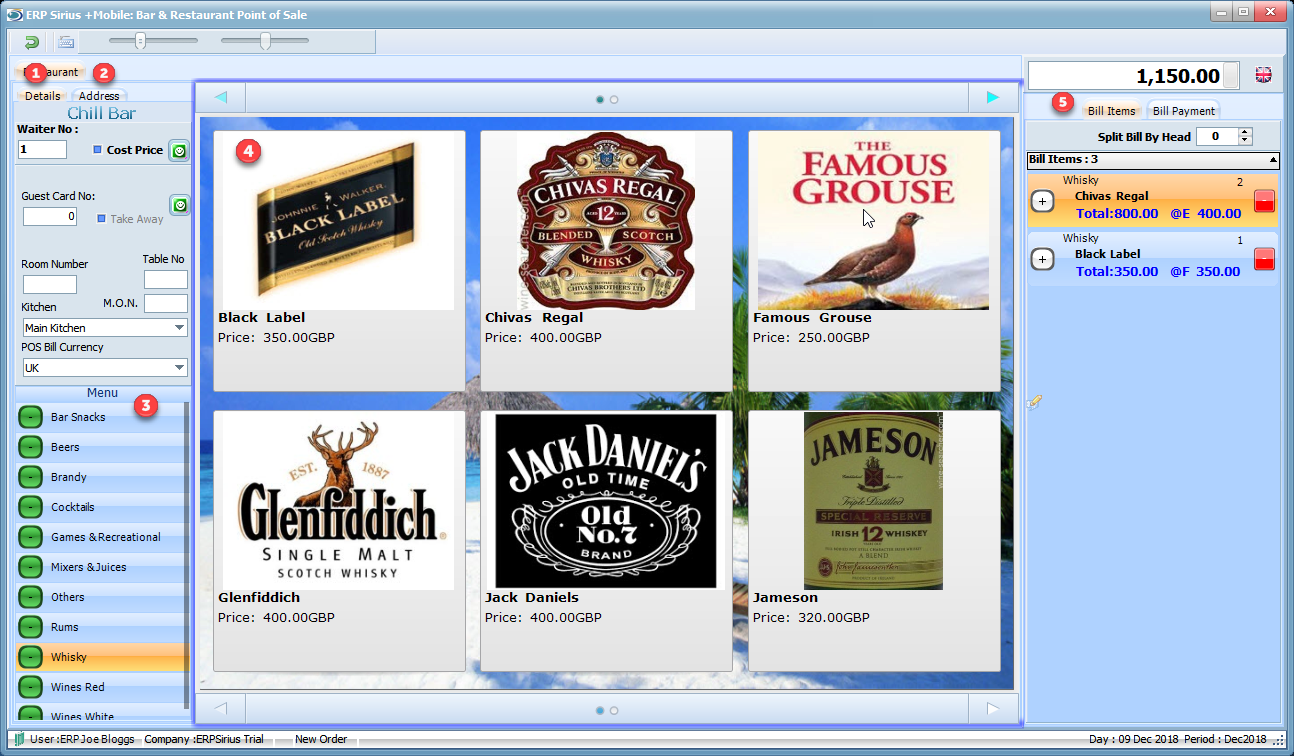Image resolution: width=1294 pixels, height=756 pixels.
Task: Select the Mixers & Juices menu category
Action: point(101,567)
